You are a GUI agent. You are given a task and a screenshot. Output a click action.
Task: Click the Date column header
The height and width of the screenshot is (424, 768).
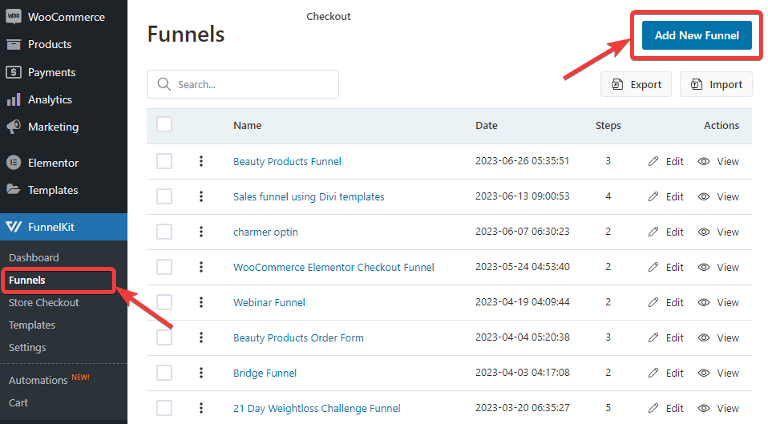486,125
